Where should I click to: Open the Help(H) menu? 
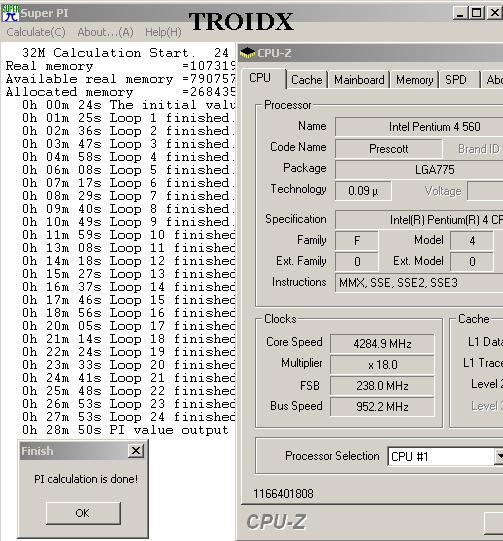point(163,32)
